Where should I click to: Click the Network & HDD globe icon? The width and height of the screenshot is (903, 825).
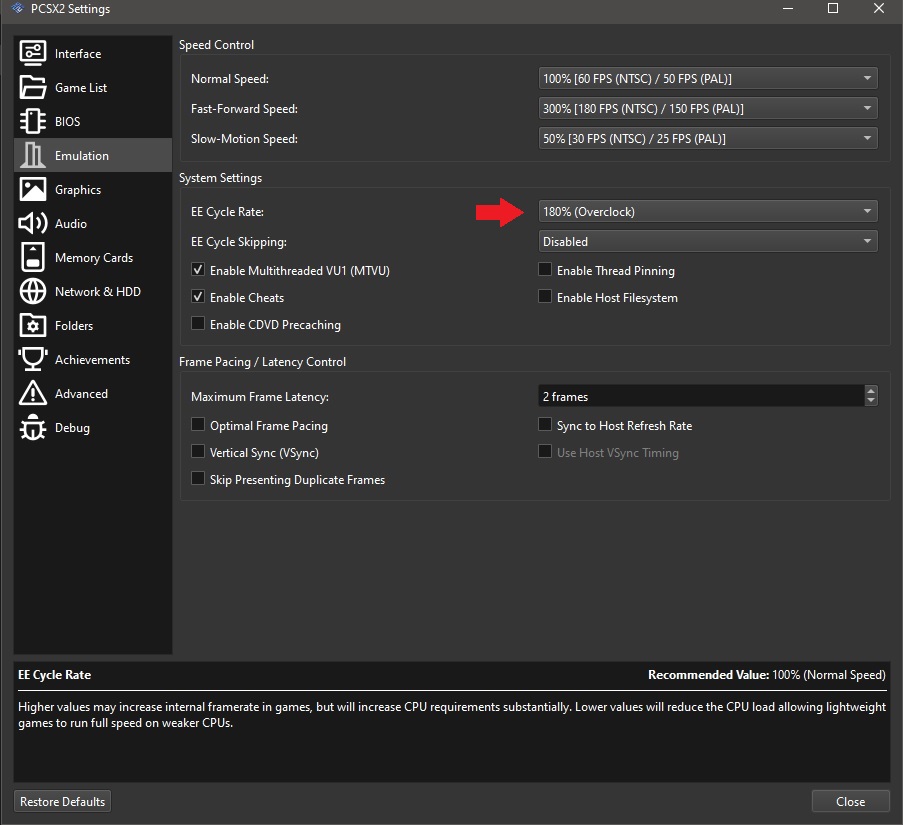pos(33,291)
